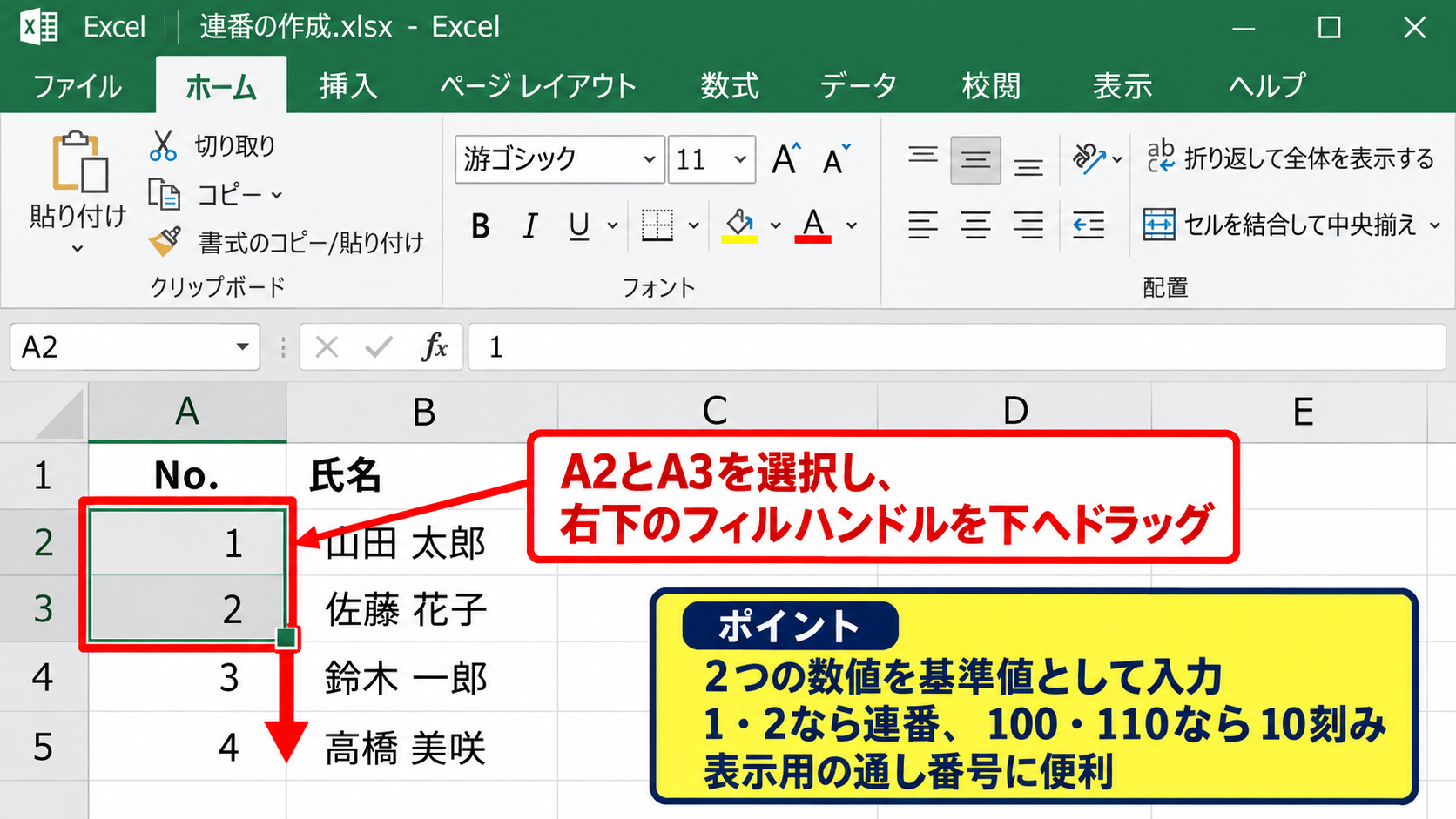Click the Cut scissors icon

(163, 145)
